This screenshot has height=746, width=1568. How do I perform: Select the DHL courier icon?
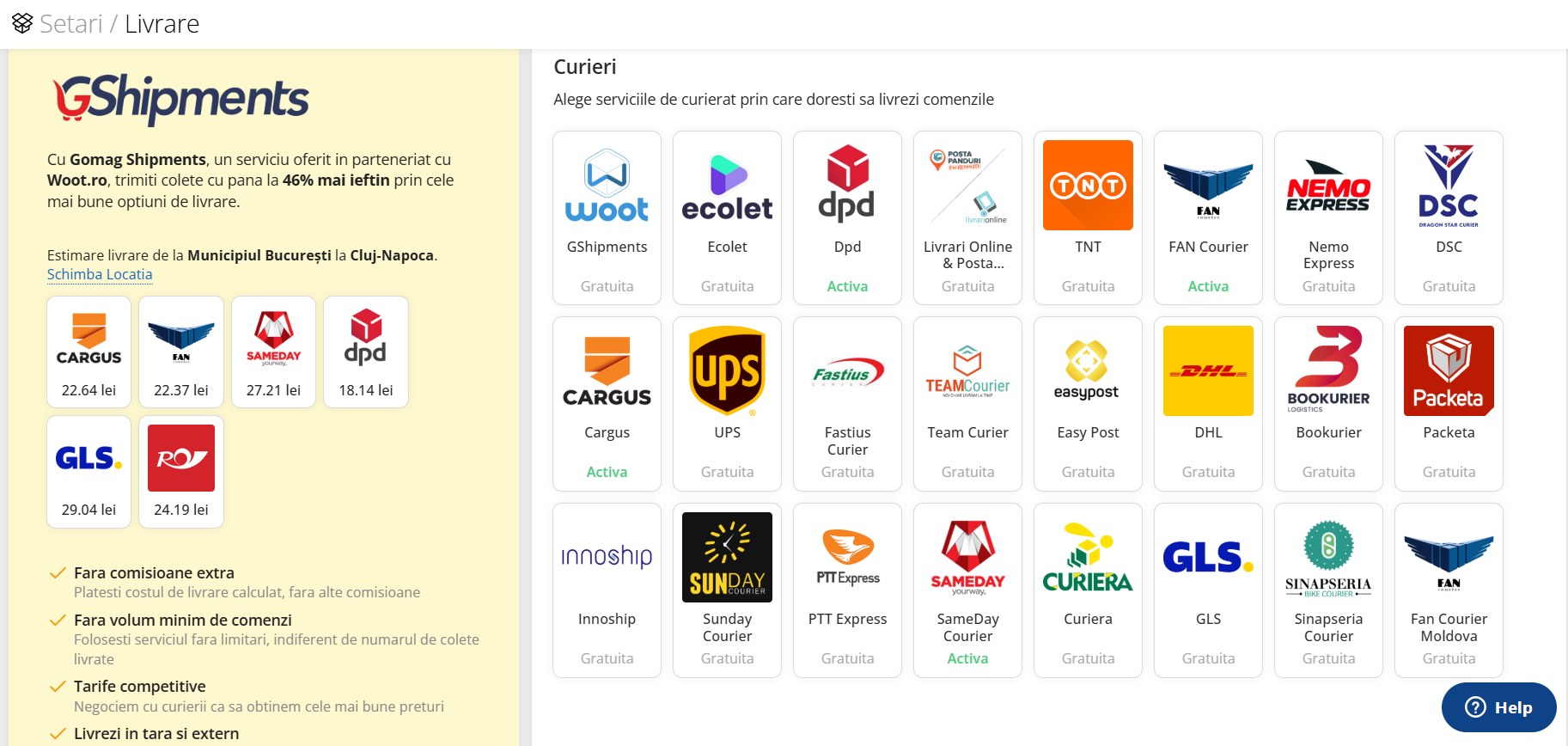point(1208,371)
